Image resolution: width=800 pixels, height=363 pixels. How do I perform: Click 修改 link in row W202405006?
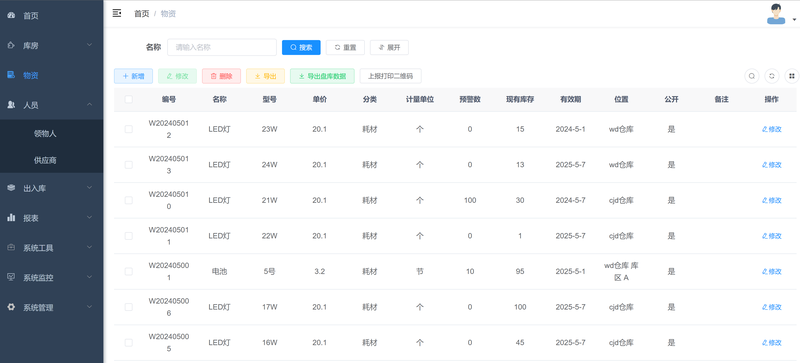[x=771, y=307]
